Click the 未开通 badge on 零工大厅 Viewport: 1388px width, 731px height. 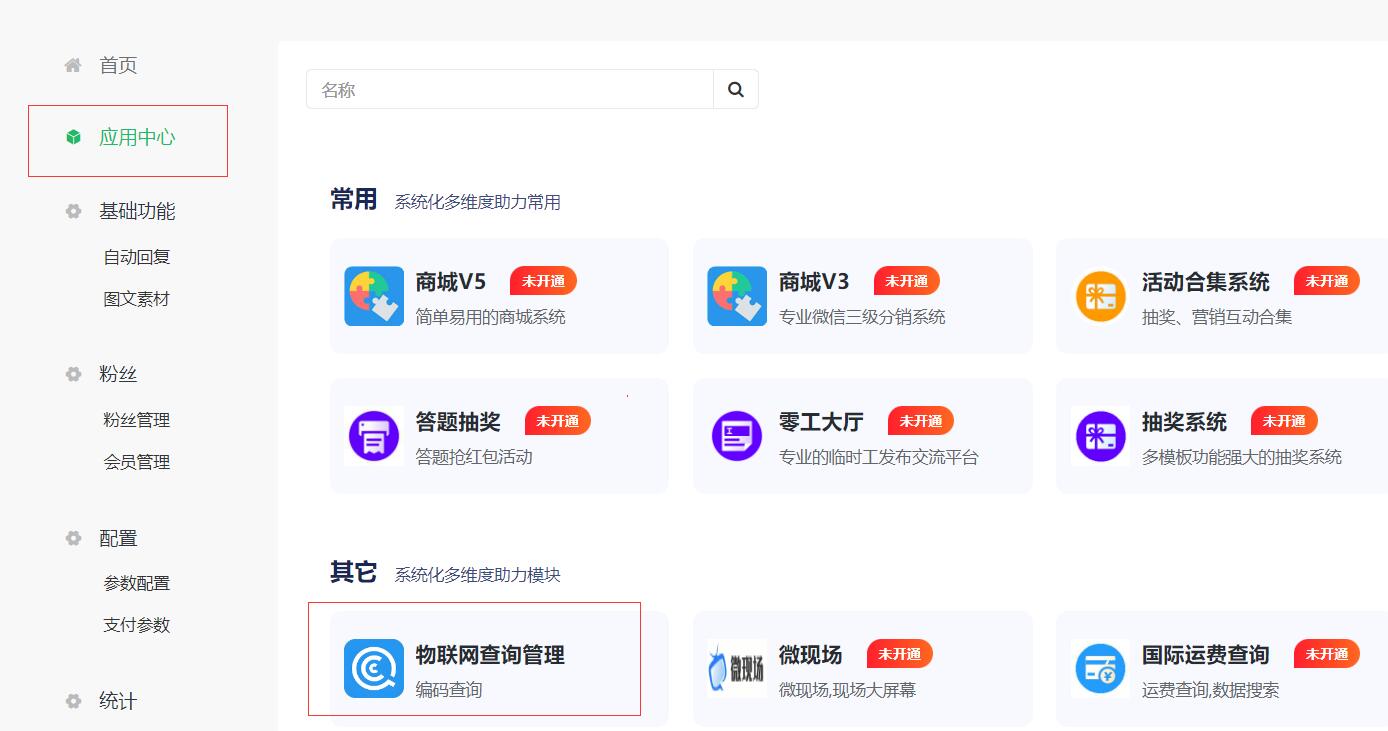pyautogui.click(x=921, y=421)
